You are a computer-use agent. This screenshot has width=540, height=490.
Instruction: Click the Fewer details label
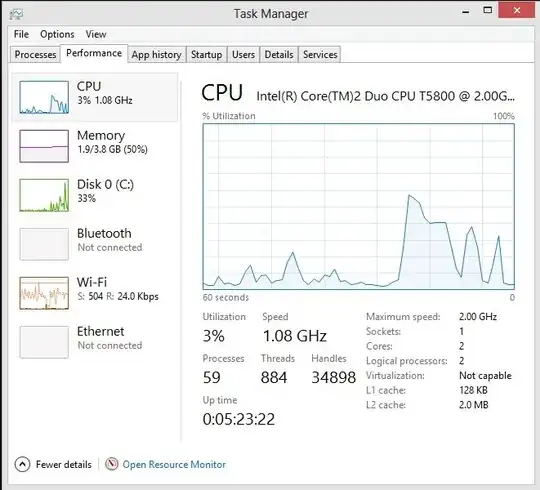(64, 465)
